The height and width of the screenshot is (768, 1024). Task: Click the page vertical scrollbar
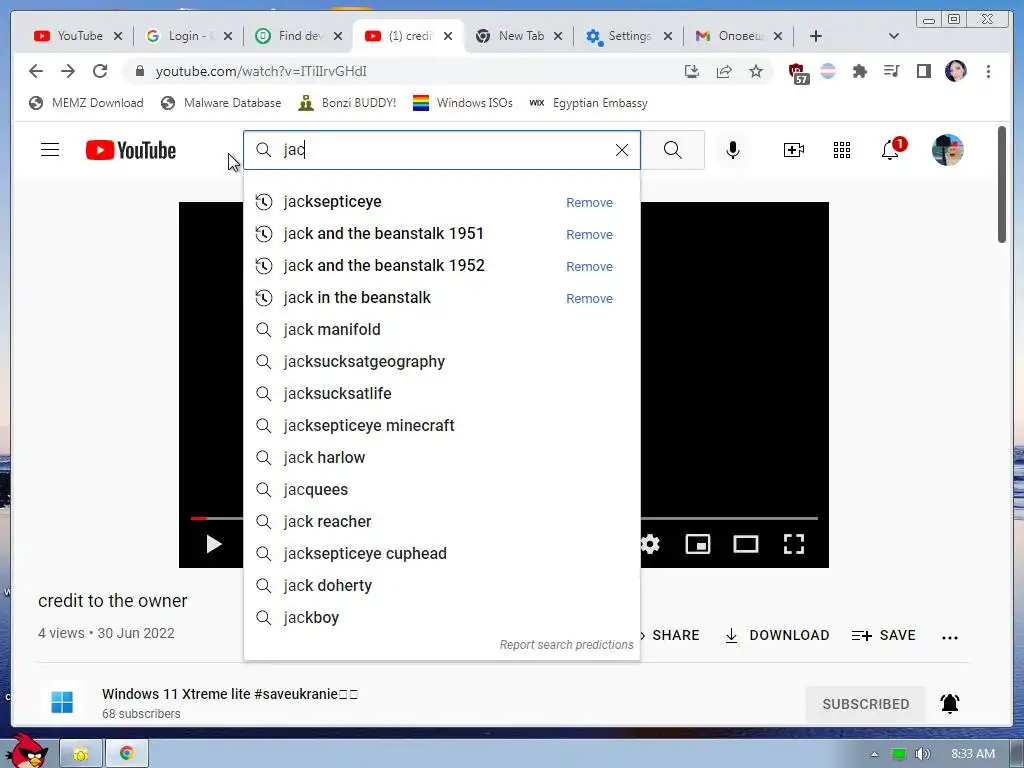click(x=1002, y=184)
